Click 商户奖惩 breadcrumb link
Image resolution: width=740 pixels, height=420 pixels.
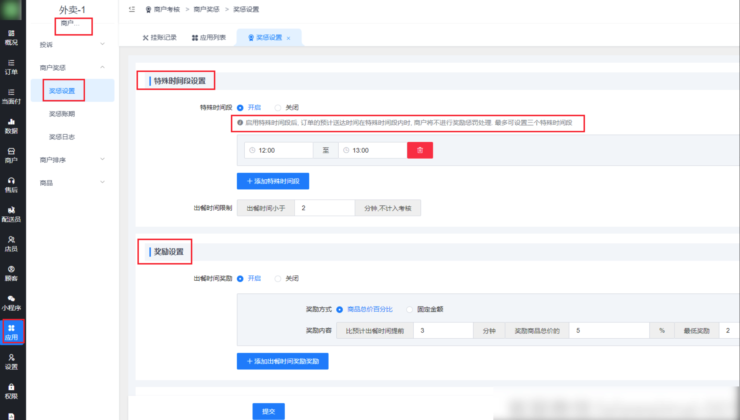click(206, 9)
